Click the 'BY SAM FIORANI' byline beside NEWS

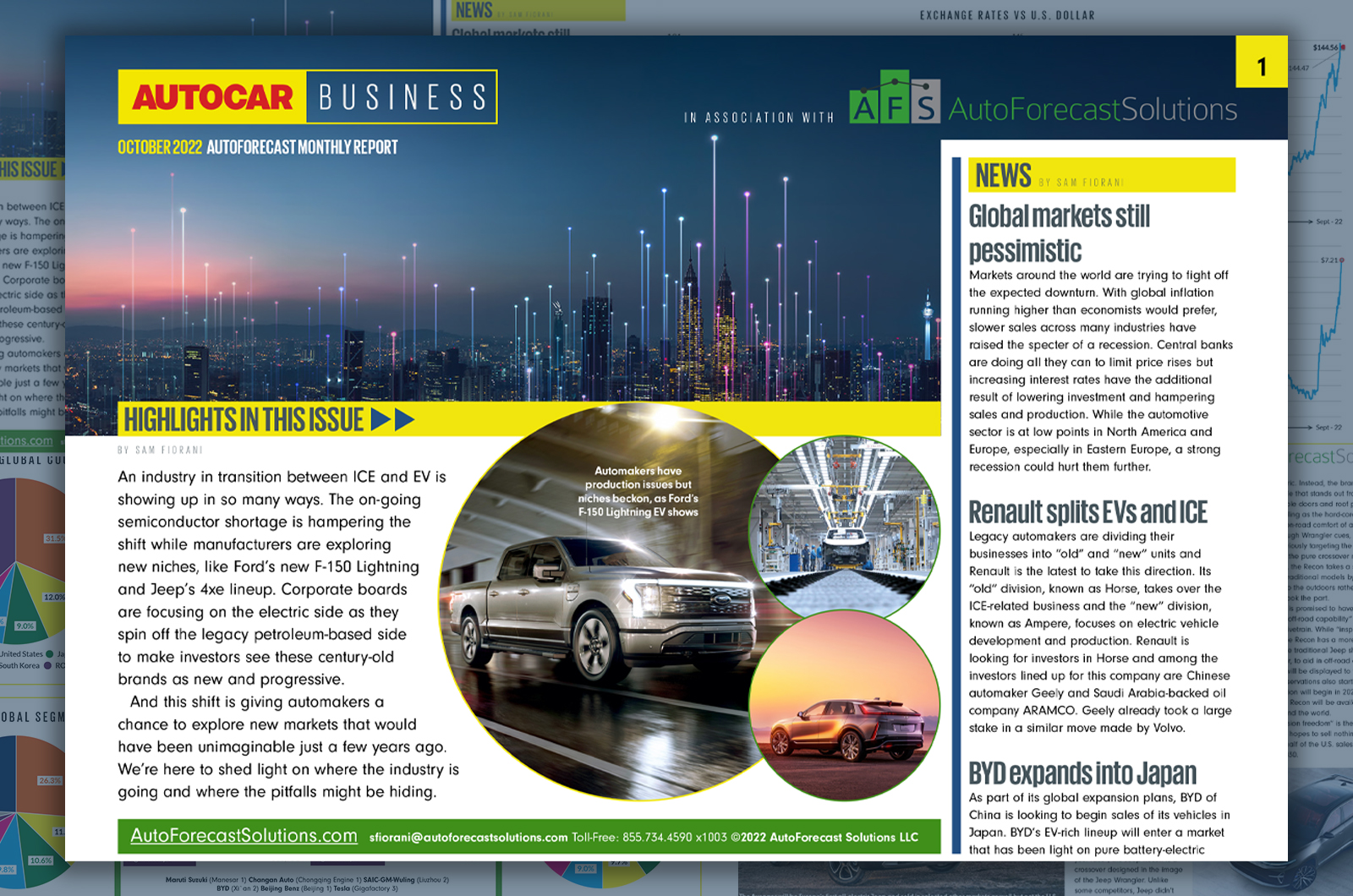click(x=1081, y=183)
